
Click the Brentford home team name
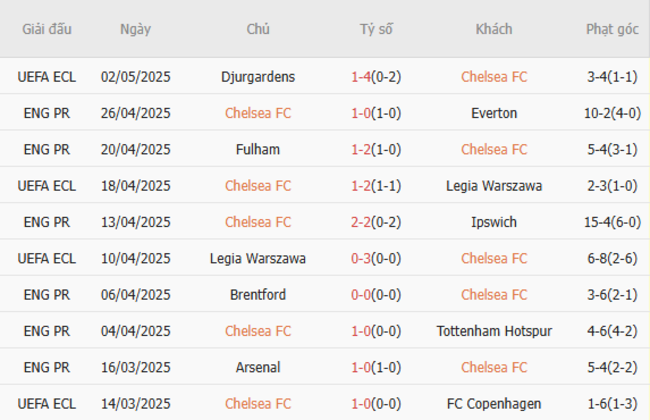click(x=258, y=294)
